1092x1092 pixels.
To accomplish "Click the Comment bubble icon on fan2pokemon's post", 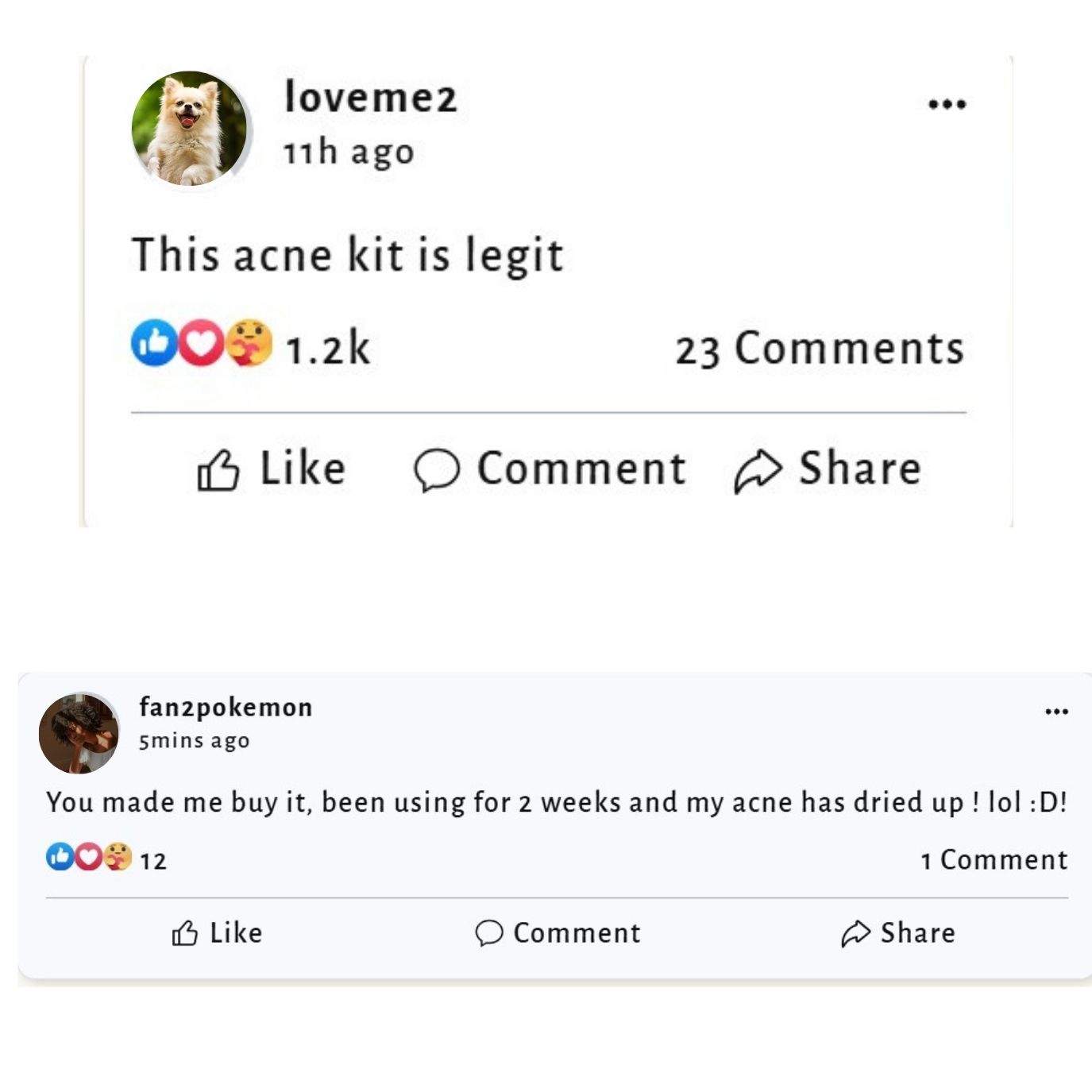I will tap(490, 933).
